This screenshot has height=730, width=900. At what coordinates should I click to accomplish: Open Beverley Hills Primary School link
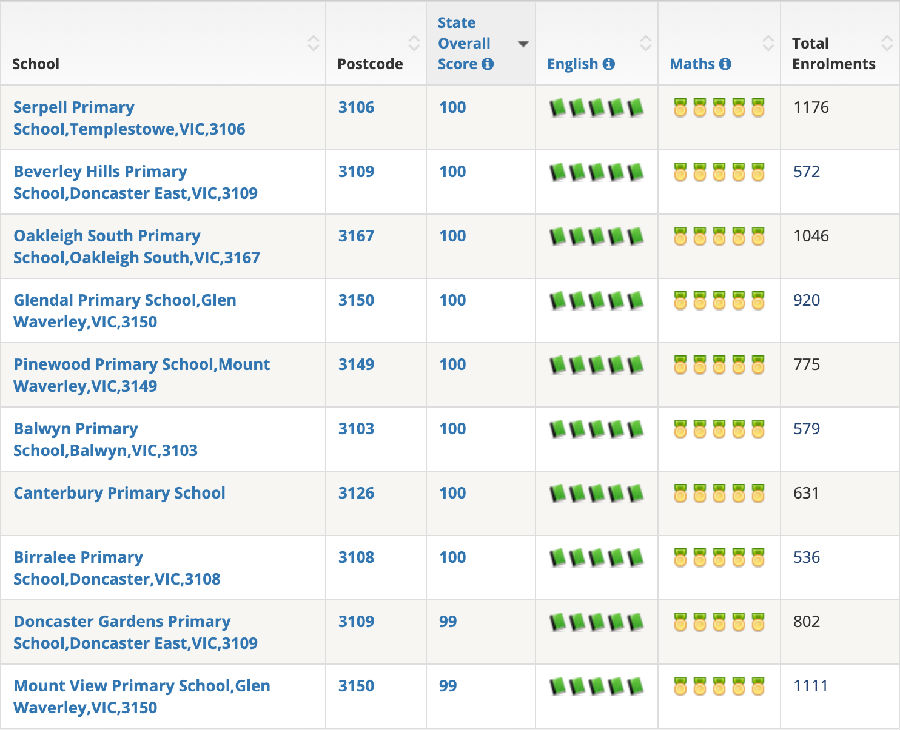point(135,182)
